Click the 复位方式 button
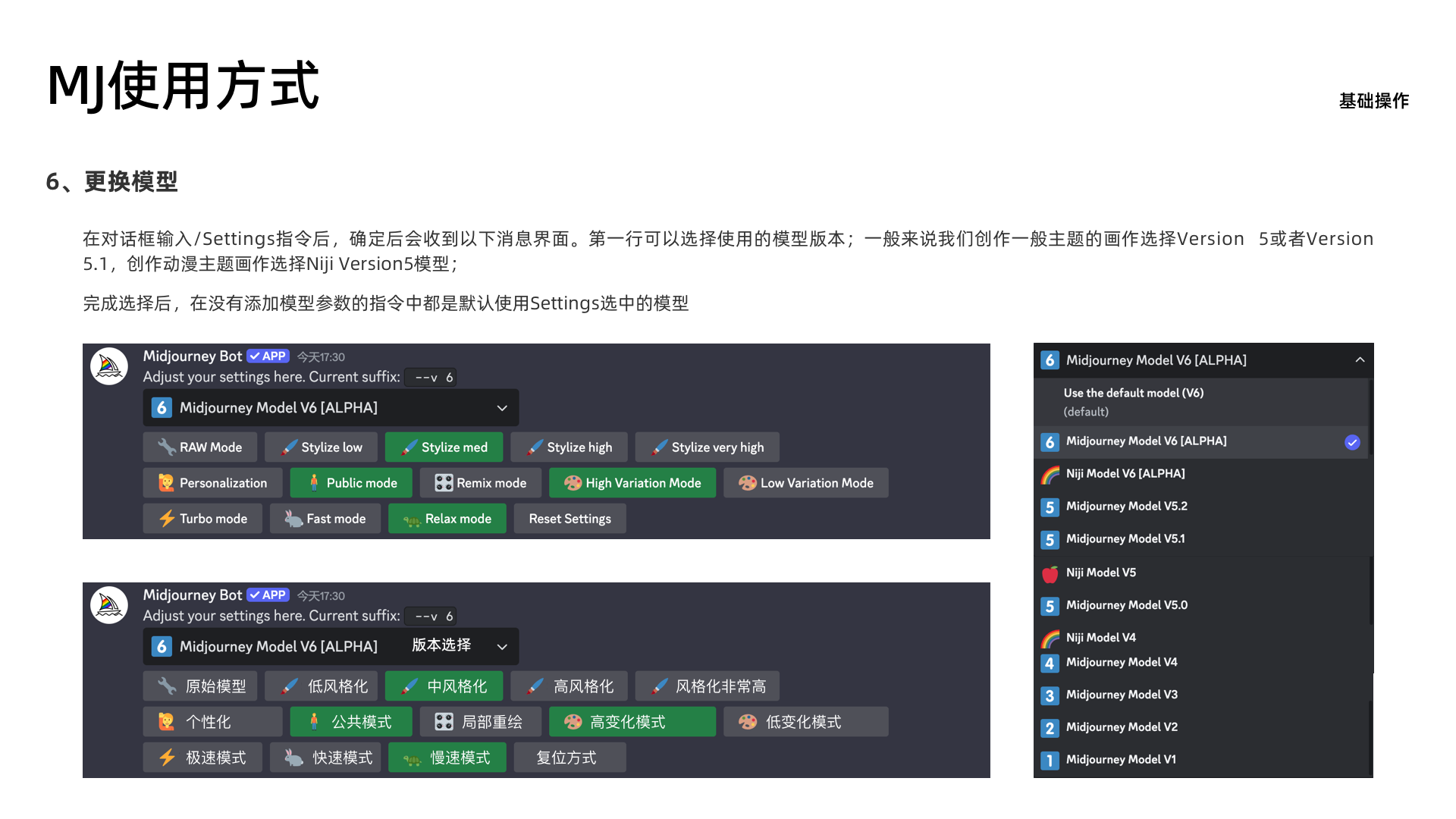 [x=570, y=758]
